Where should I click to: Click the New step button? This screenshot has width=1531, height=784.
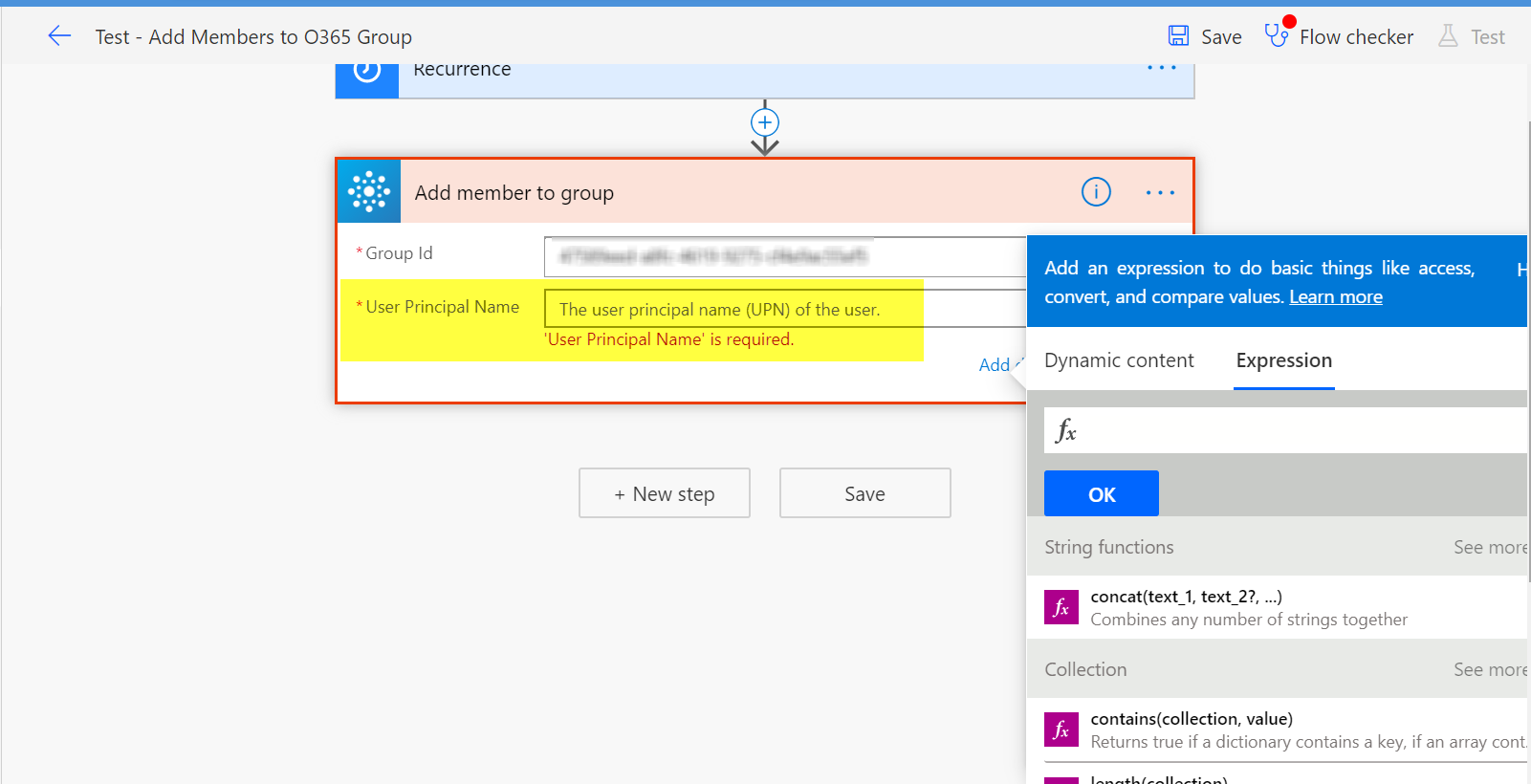click(665, 493)
